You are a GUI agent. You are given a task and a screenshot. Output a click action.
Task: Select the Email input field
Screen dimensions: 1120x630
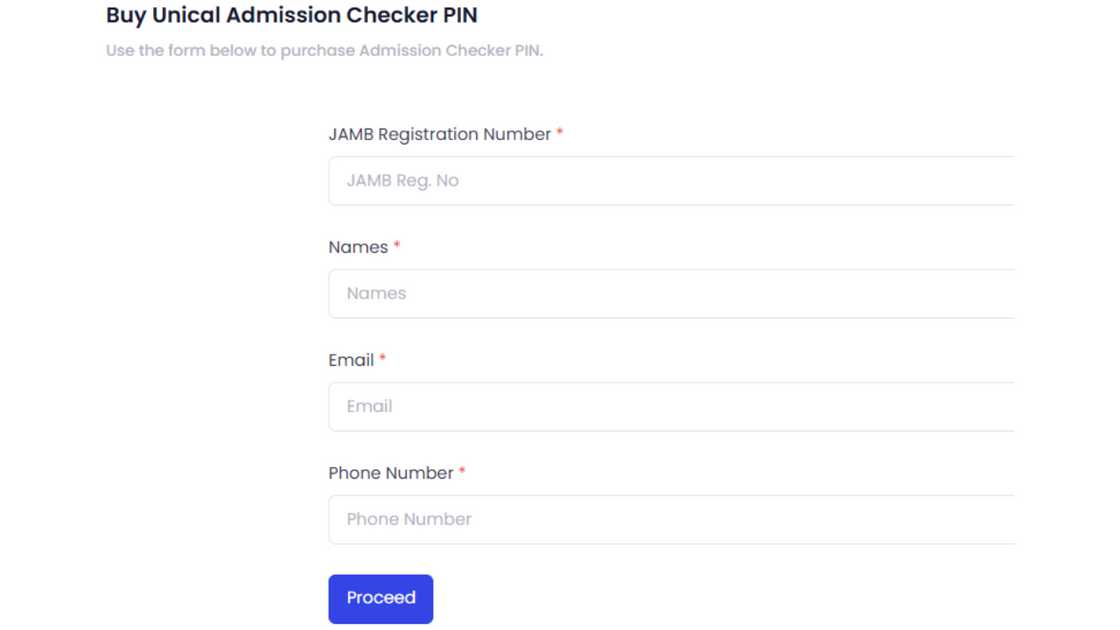[x=670, y=406]
